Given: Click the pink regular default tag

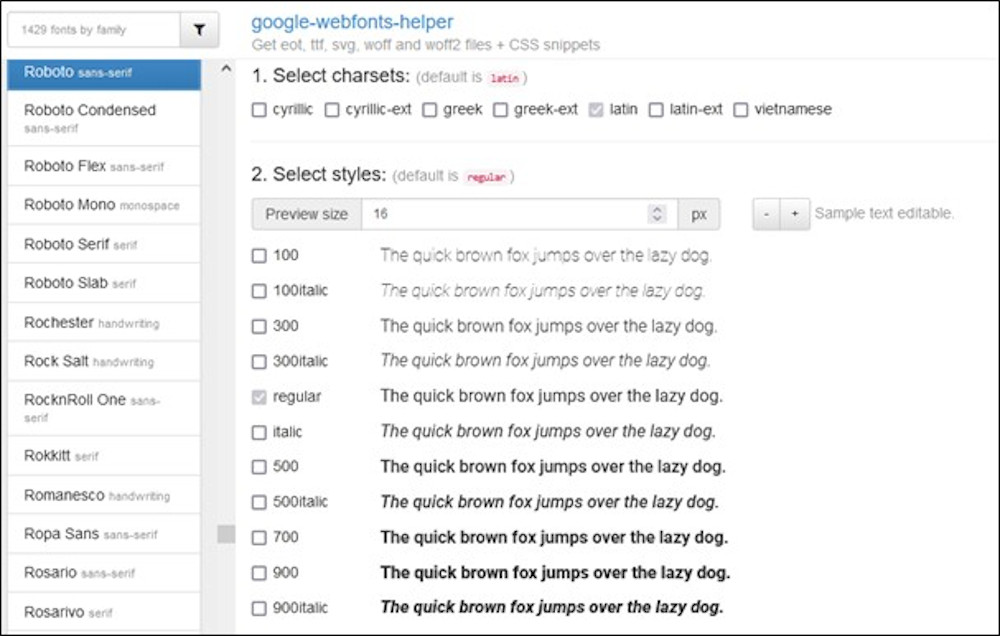Looking at the screenshot, I should [x=486, y=177].
